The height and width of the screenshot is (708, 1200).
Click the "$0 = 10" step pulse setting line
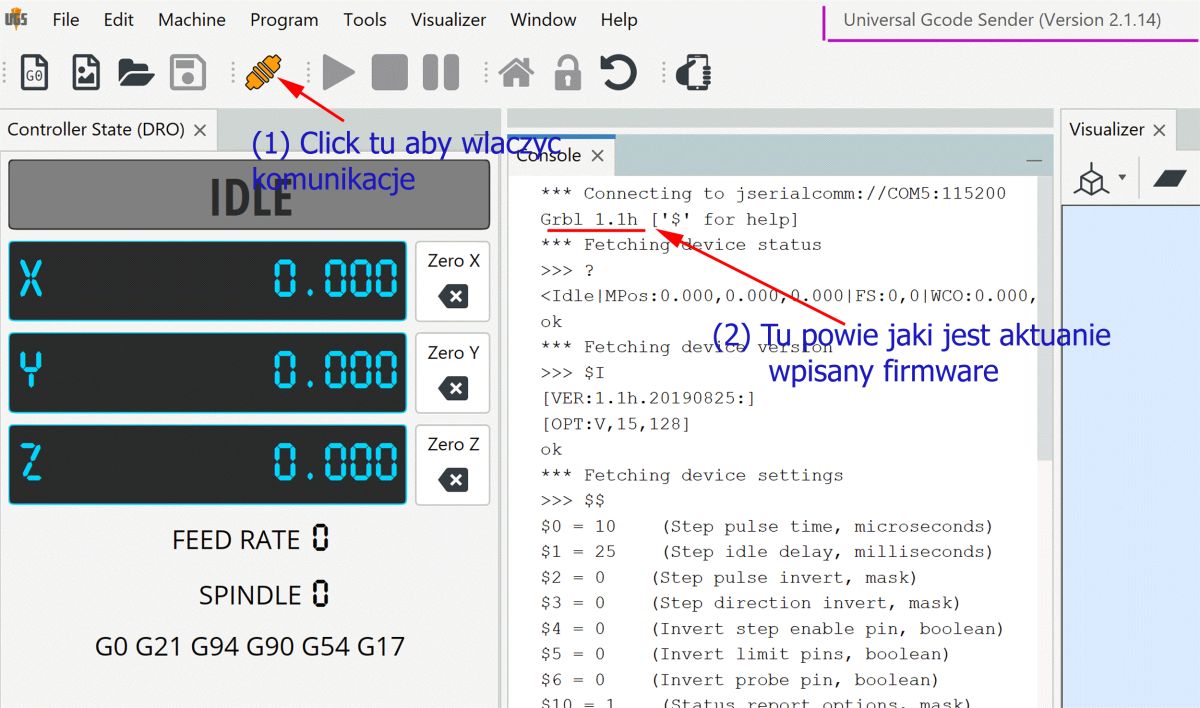coord(766,526)
